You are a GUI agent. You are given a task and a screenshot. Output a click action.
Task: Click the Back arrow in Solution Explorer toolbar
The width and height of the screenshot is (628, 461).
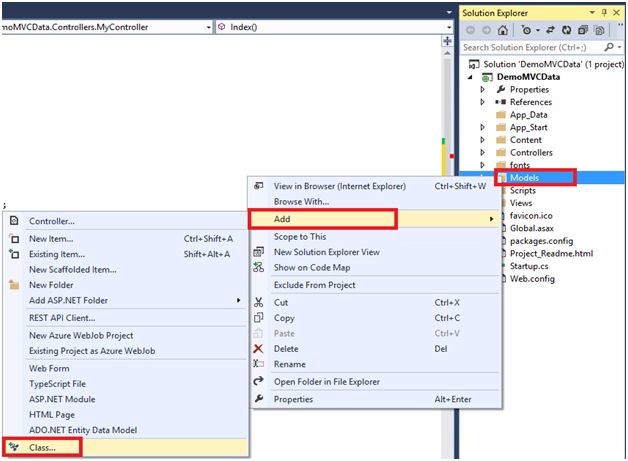click(x=471, y=30)
